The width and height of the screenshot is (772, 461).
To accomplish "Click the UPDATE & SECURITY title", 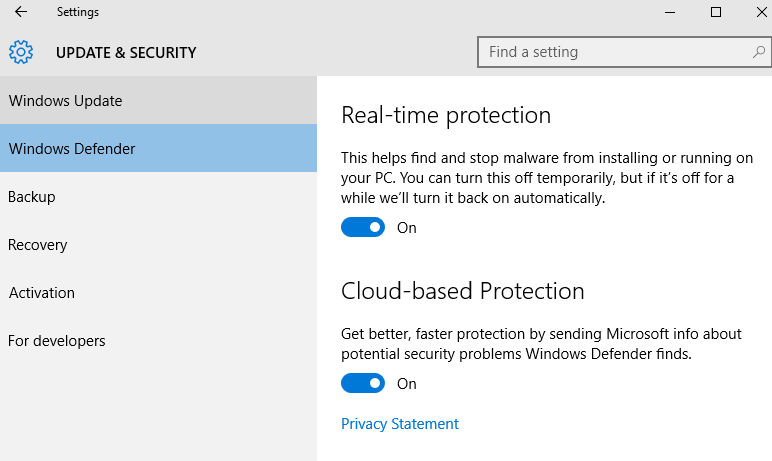I will (x=126, y=52).
